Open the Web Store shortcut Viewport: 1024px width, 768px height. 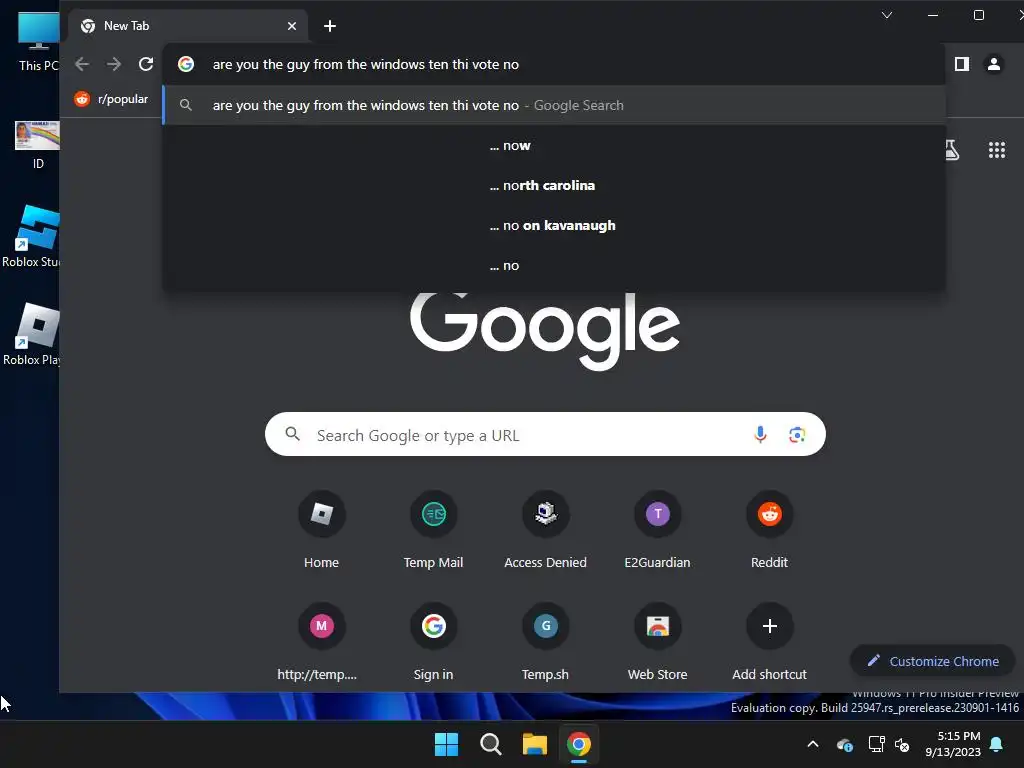(x=658, y=644)
